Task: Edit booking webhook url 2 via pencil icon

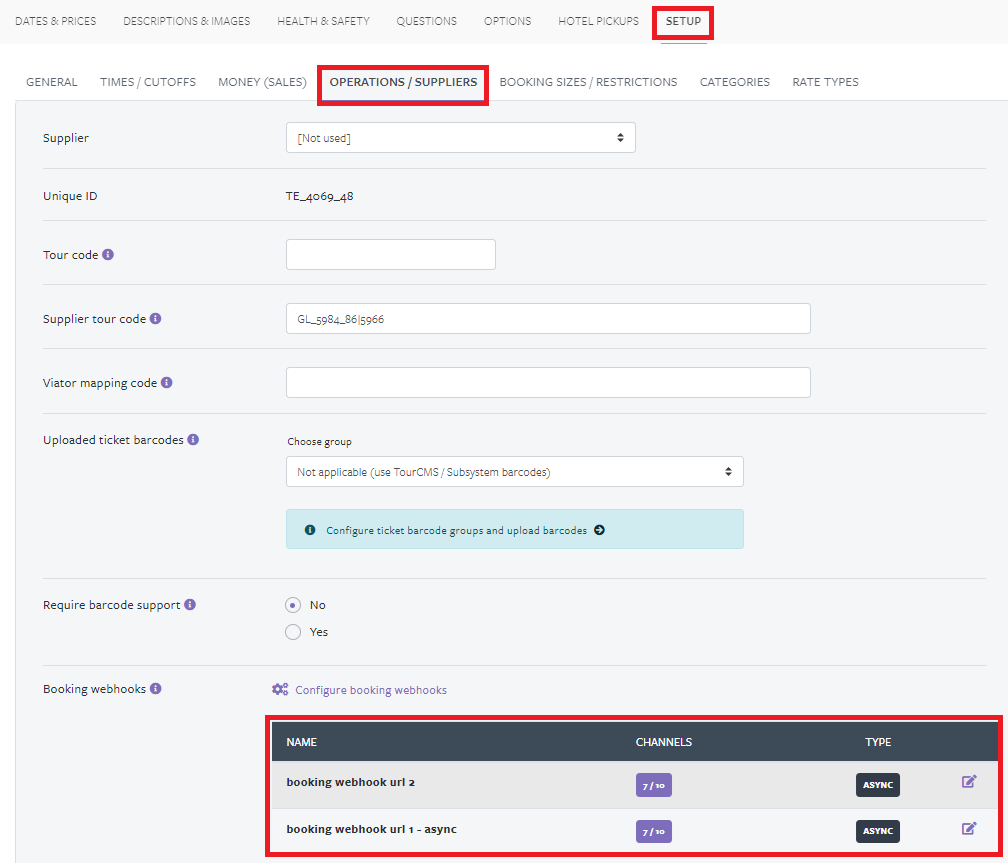Action: coord(968,782)
